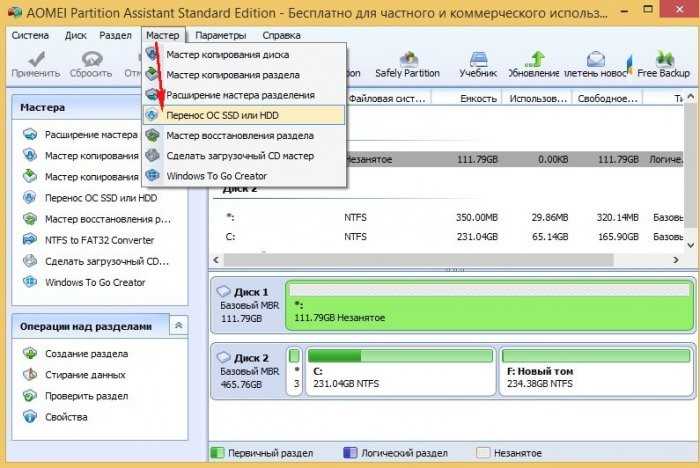Click icon beside Мастер восстановления р... in sidebar
This screenshot has height=468, width=700.
click(x=30, y=218)
